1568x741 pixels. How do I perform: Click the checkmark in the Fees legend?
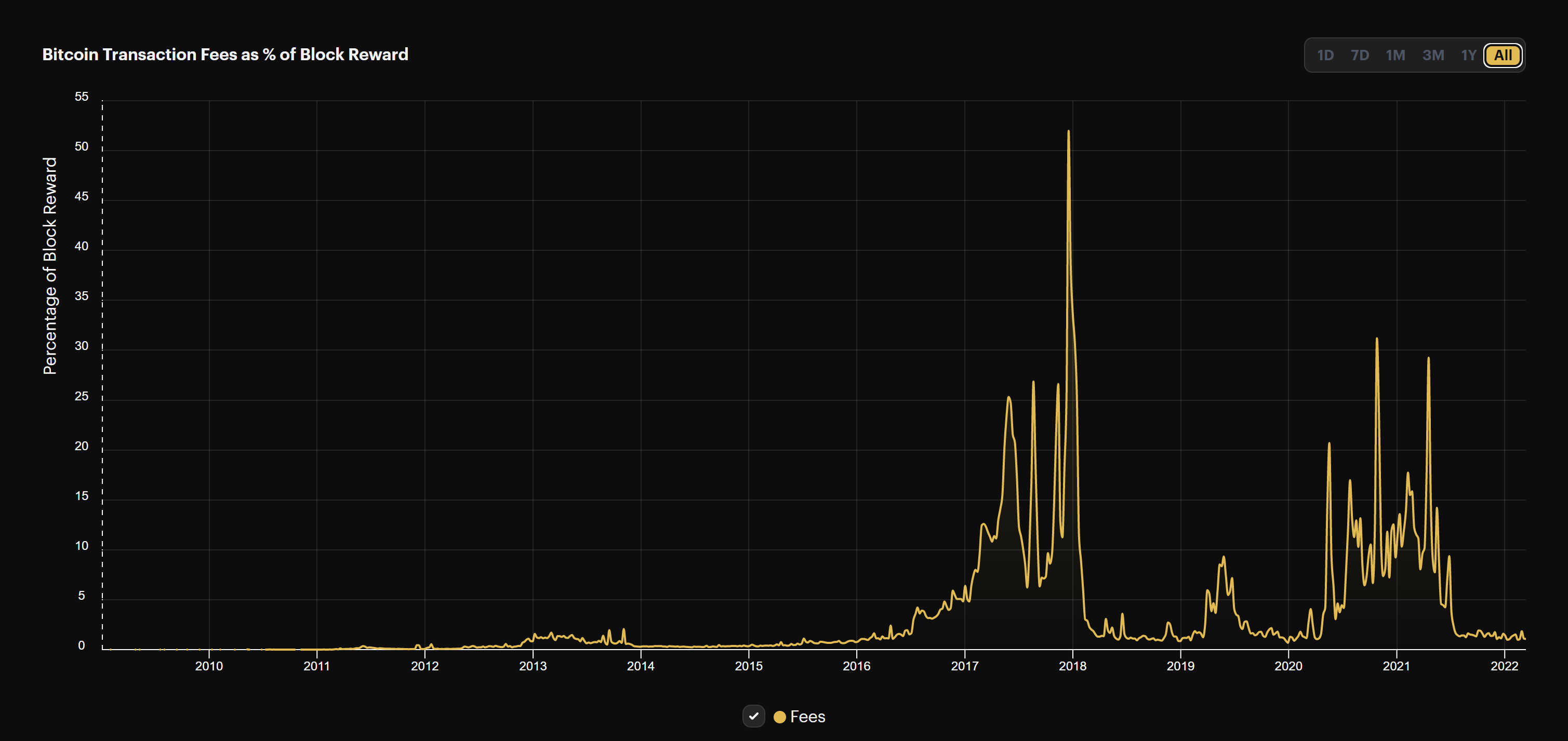[x=754, y=716]
